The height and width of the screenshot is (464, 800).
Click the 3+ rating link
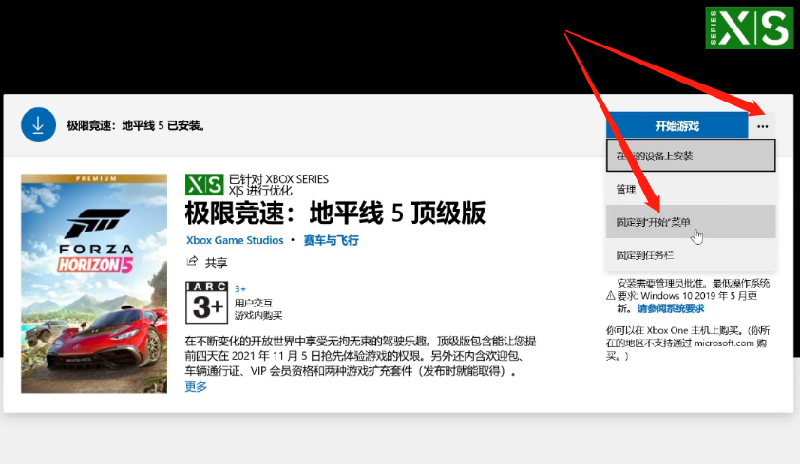(240, 289)
